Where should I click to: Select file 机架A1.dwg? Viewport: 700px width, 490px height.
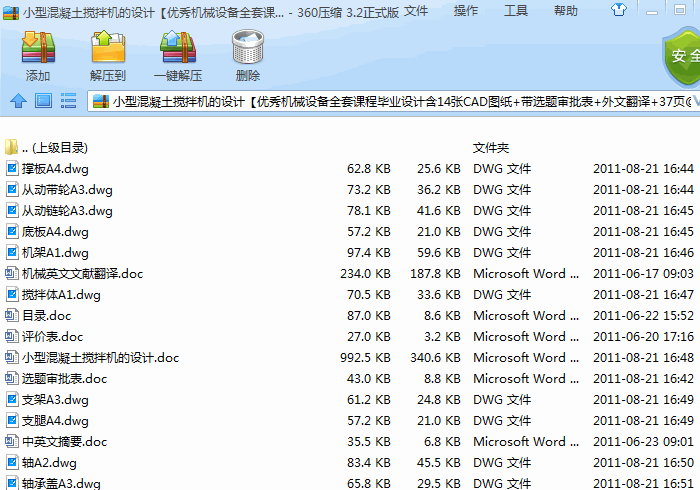coord(55,253)
